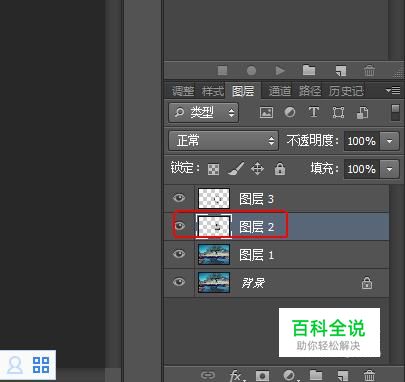The width and height of the screenshot is (405, 382).
Task: Select 图层 1 thumbnail
Action: (214, 255)
